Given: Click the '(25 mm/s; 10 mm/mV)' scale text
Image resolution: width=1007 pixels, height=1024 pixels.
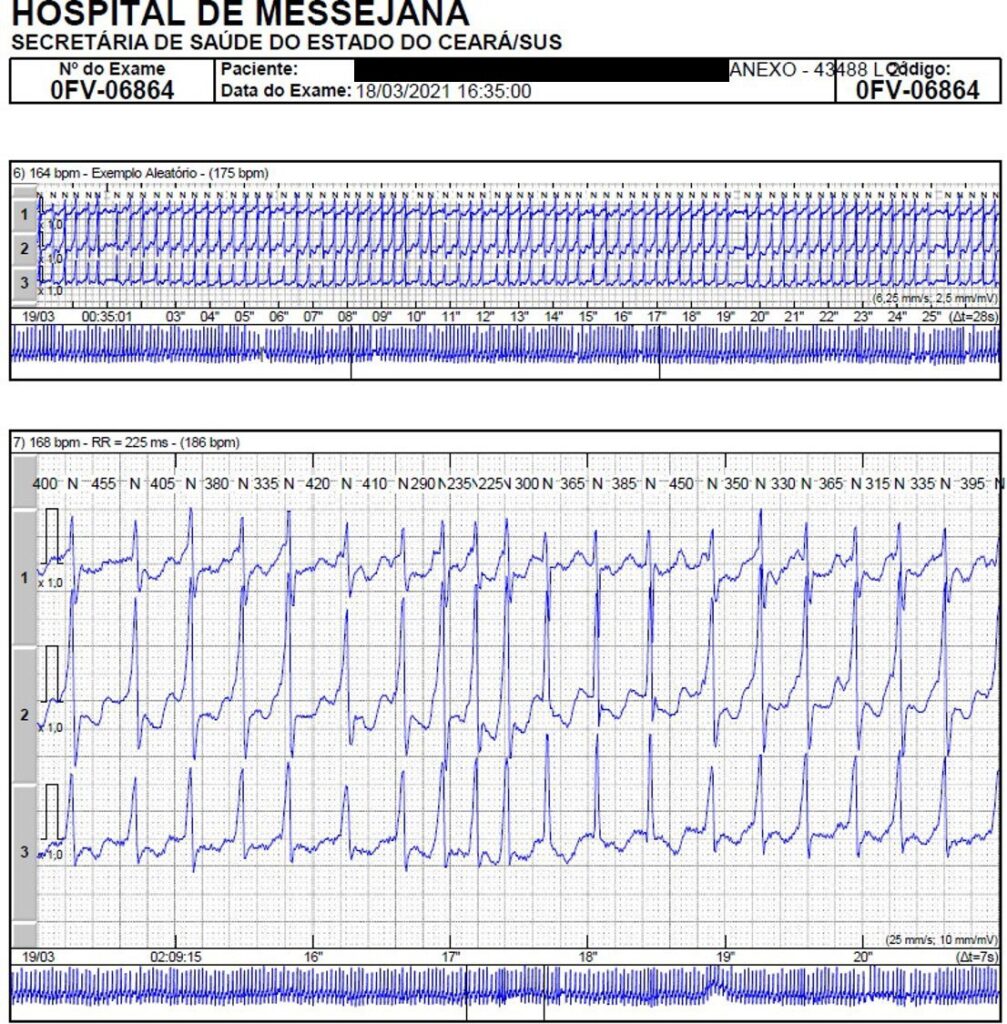Looking at the screenshot, I should [x=942, y=940].
